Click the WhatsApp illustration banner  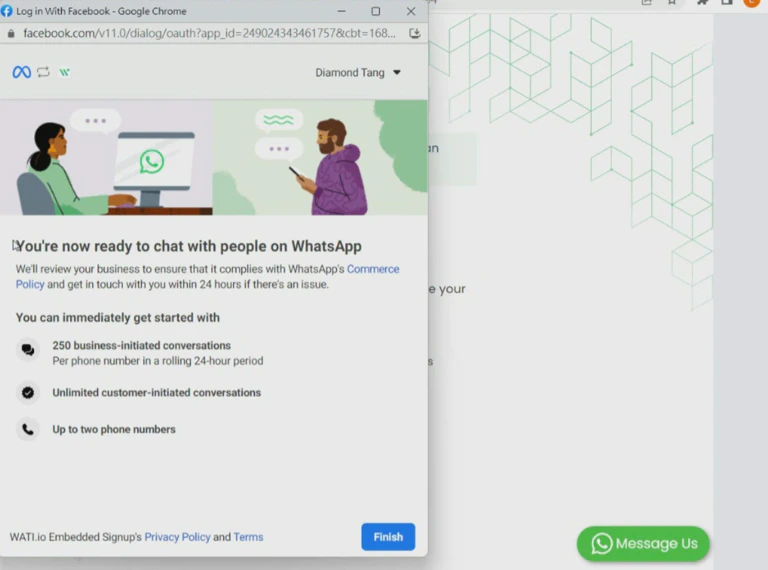(214, 157)
